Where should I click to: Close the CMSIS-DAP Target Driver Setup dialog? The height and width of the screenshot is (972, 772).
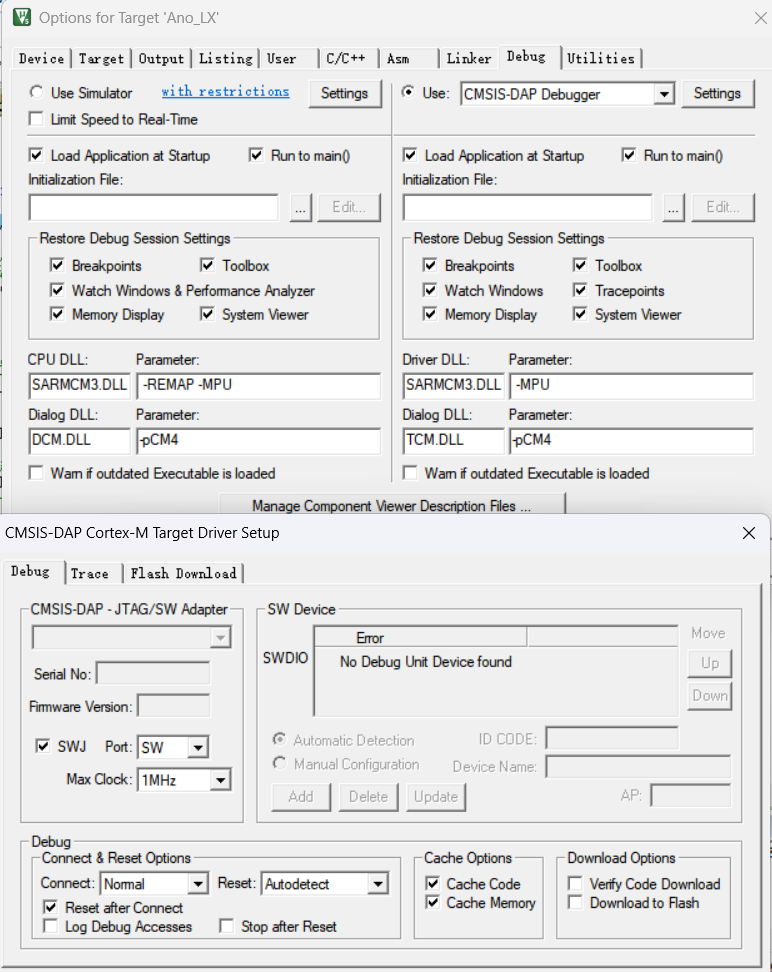coord(748,533)
